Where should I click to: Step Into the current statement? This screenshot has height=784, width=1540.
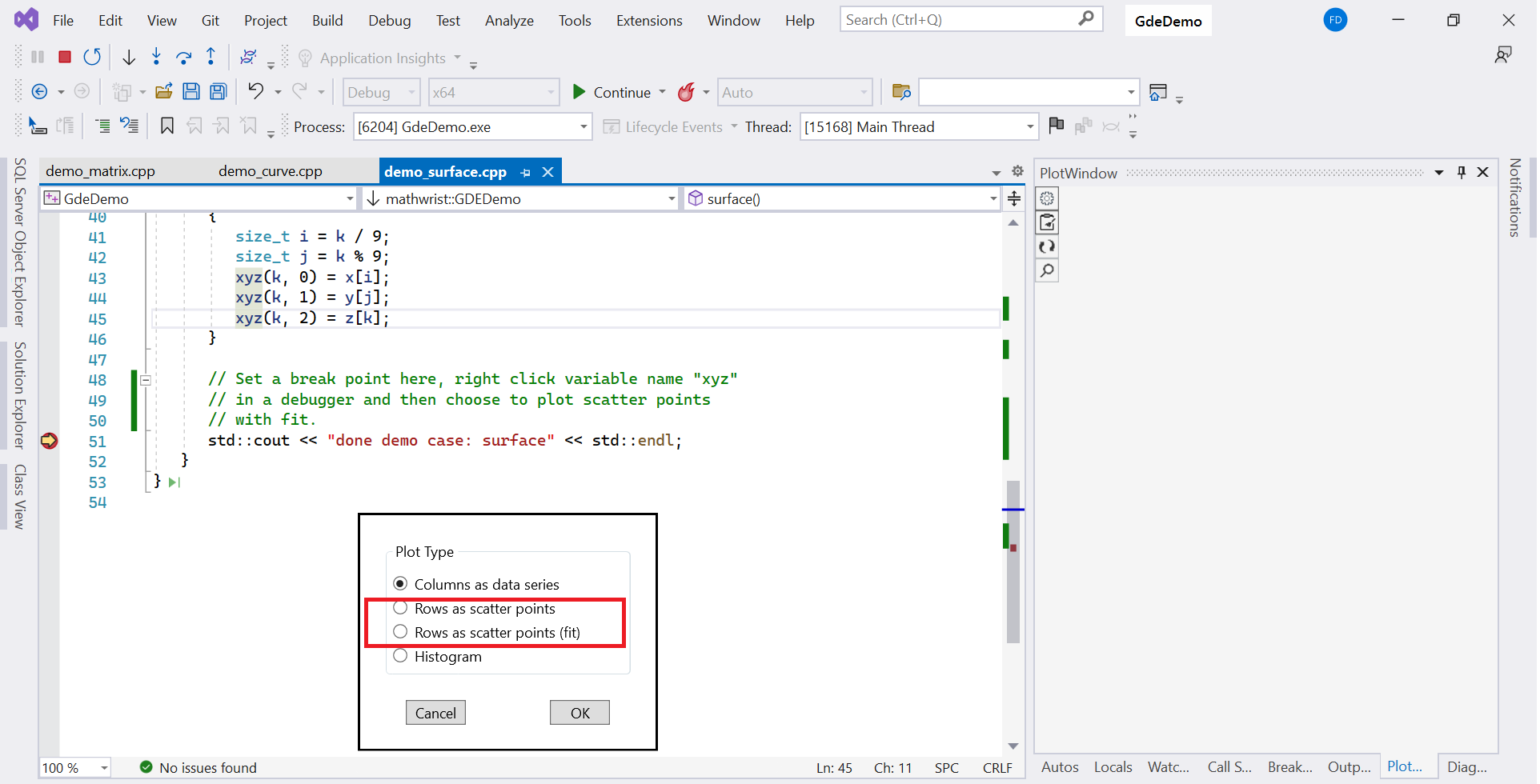pyautogui.click(x=156, y=57)
